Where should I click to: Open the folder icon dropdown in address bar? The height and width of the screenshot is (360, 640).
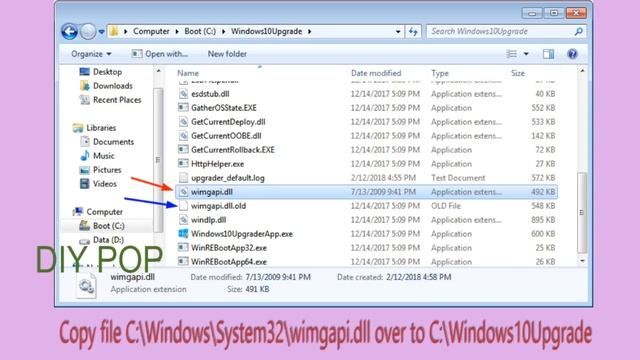[125, 31]
